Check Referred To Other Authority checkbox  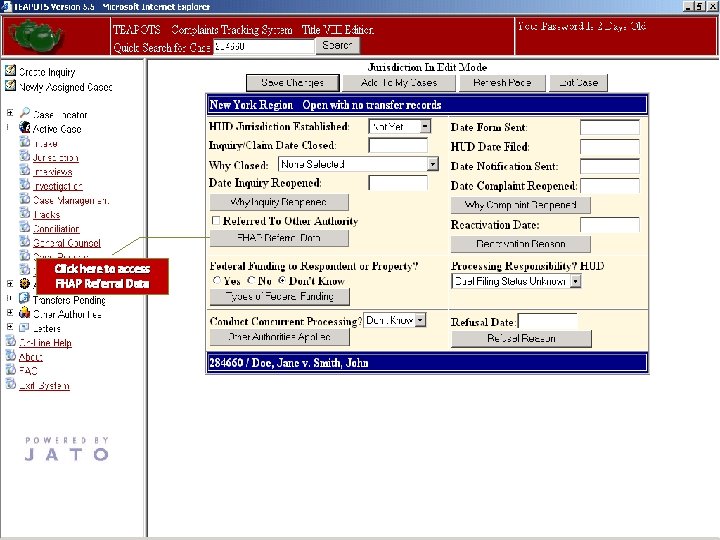click(216, 220)
